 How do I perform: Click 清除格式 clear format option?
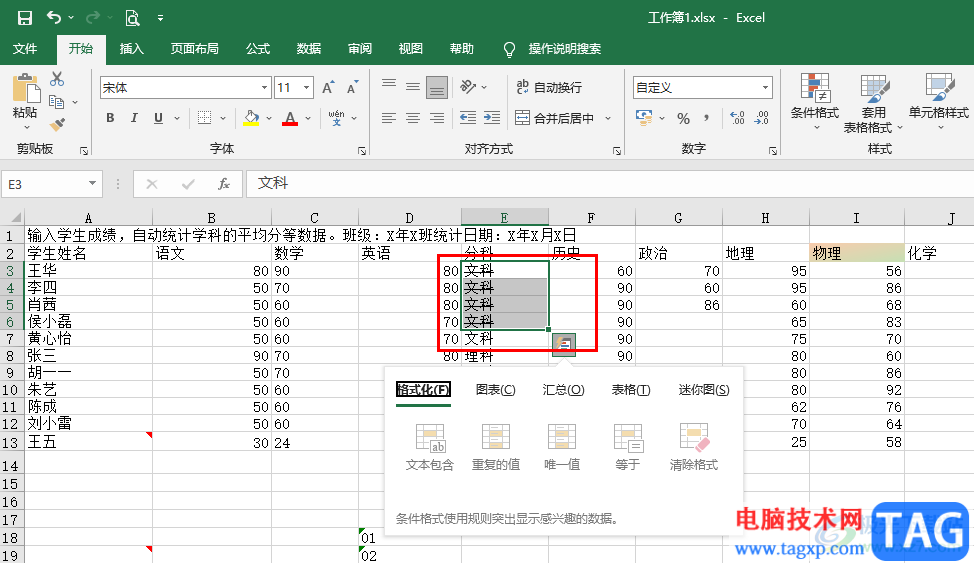click(694, 447)
